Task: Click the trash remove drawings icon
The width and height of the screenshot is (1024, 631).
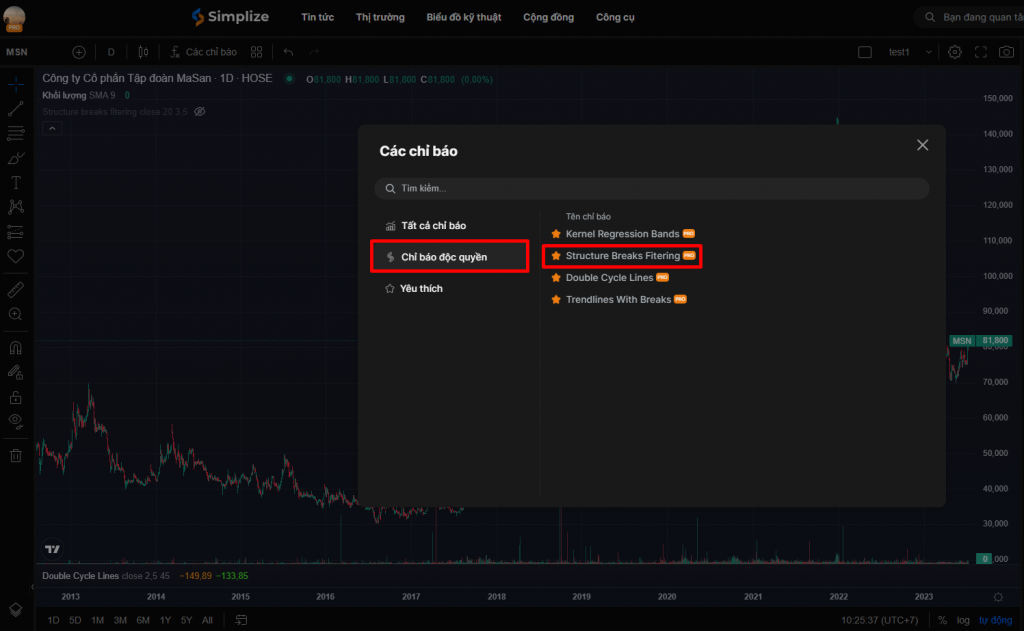Action: pyautogui.click(x=16, y=456)
